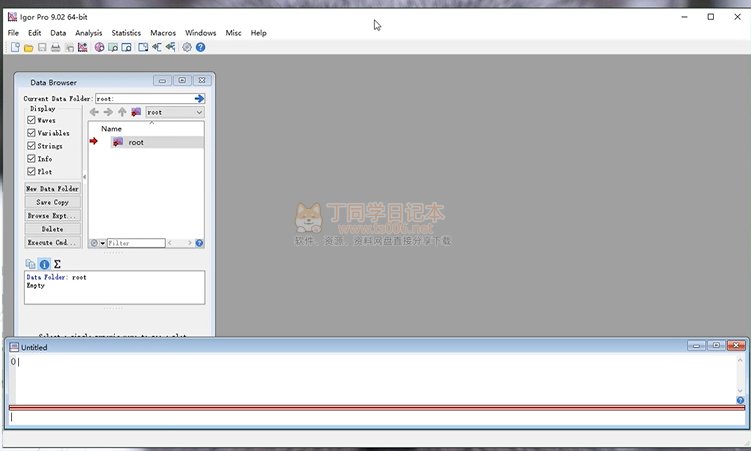751x451 pixels.
Task: Disable the Plot display checkbox
Action: click(x=31, y=172)
